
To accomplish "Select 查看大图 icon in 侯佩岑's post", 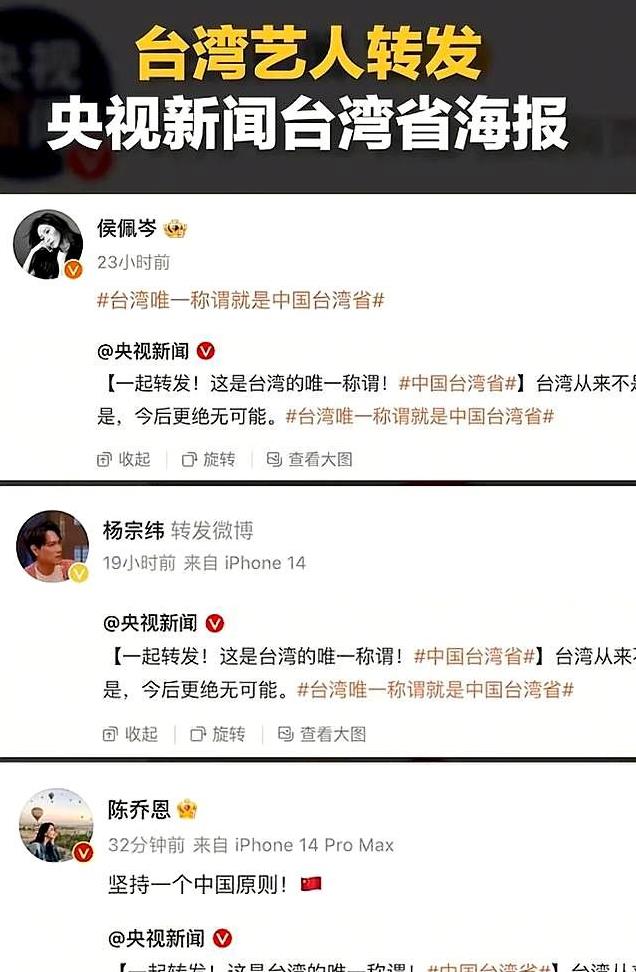I will click(x=274, y=459).
